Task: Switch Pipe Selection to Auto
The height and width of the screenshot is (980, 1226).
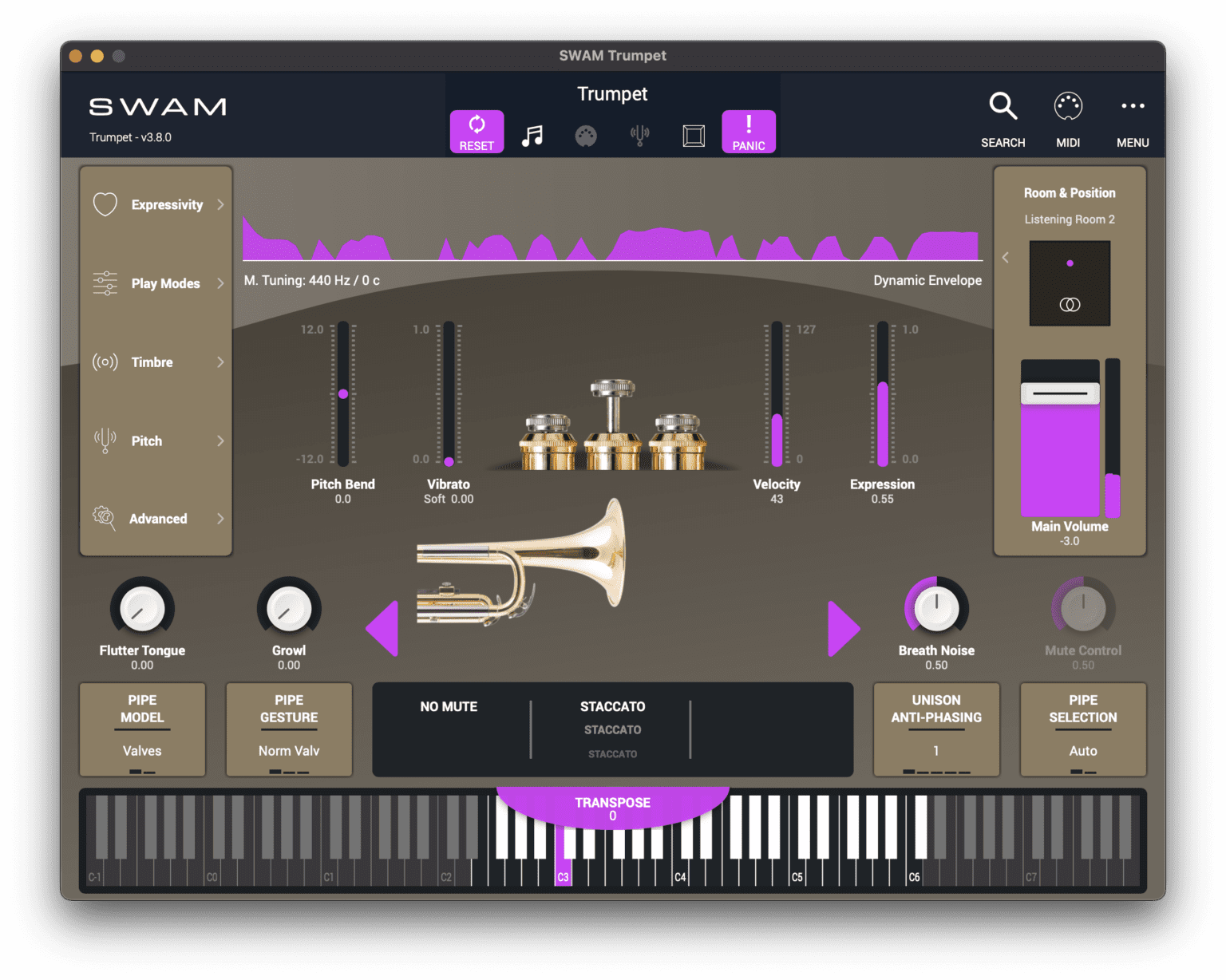Action: [1082, 750]
